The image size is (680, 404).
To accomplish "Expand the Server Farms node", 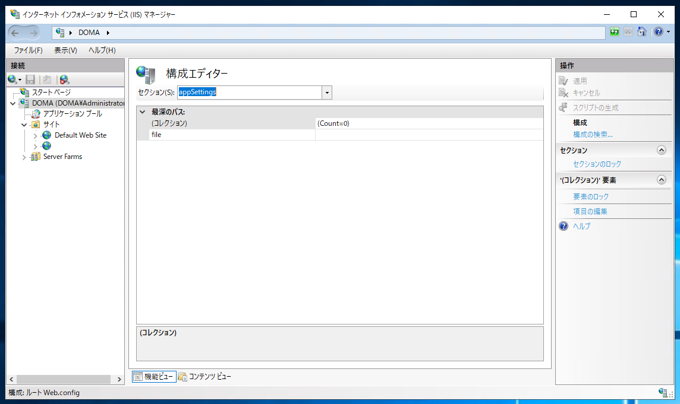I will (x=24, y=157).
